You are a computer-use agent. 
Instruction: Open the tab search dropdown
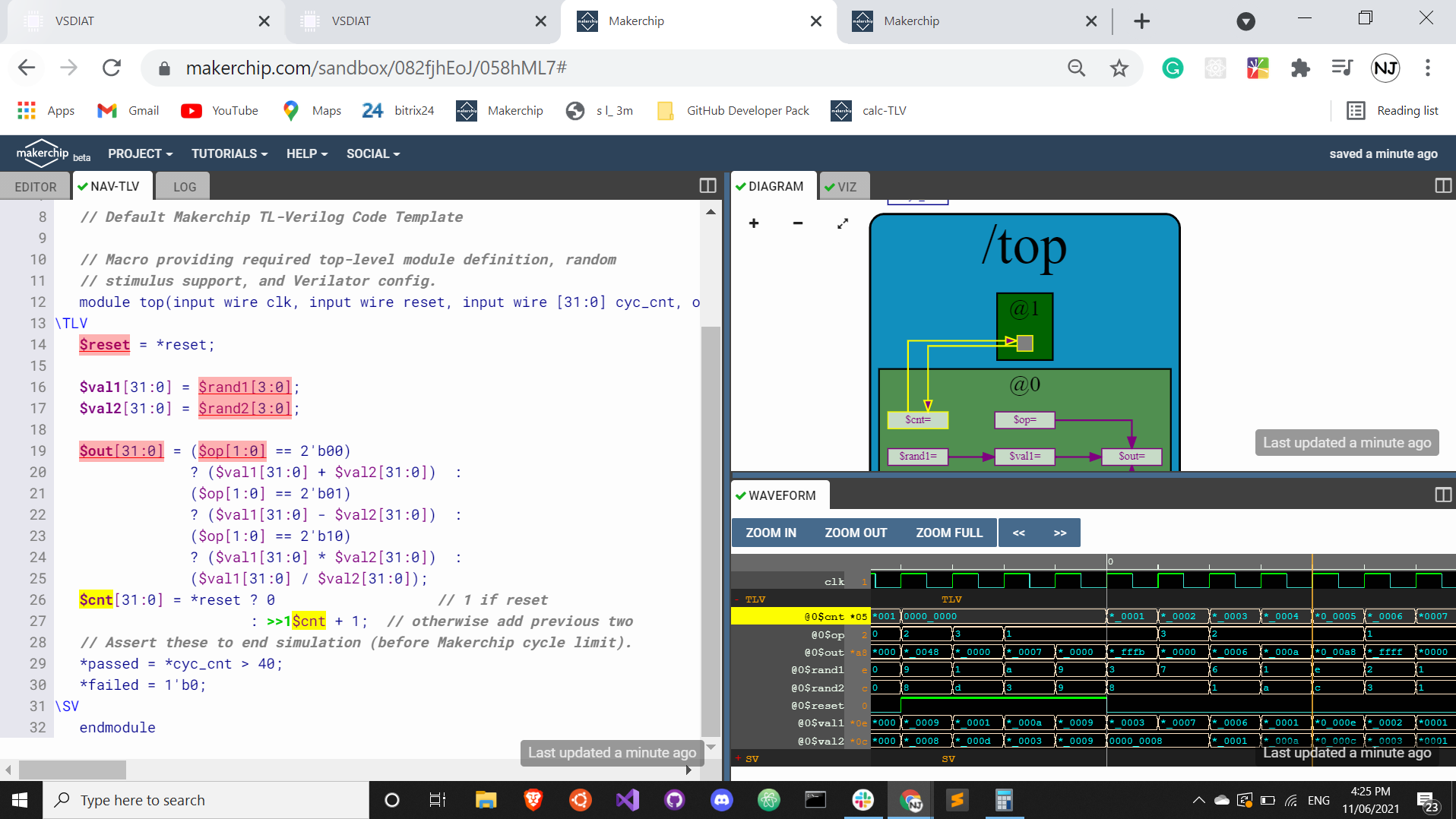pos(1246,21)
